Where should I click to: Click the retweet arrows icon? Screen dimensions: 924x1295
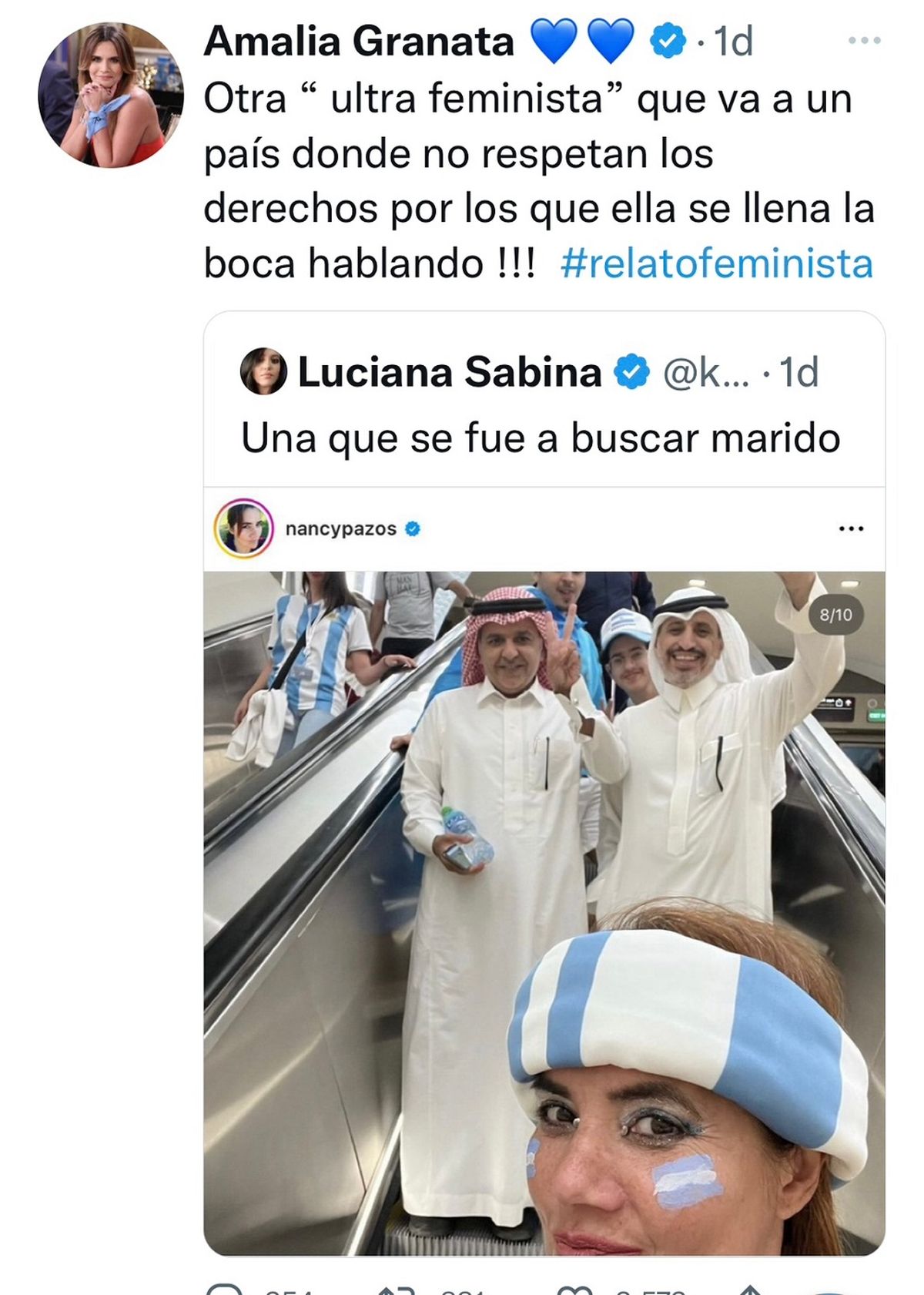398,1289
